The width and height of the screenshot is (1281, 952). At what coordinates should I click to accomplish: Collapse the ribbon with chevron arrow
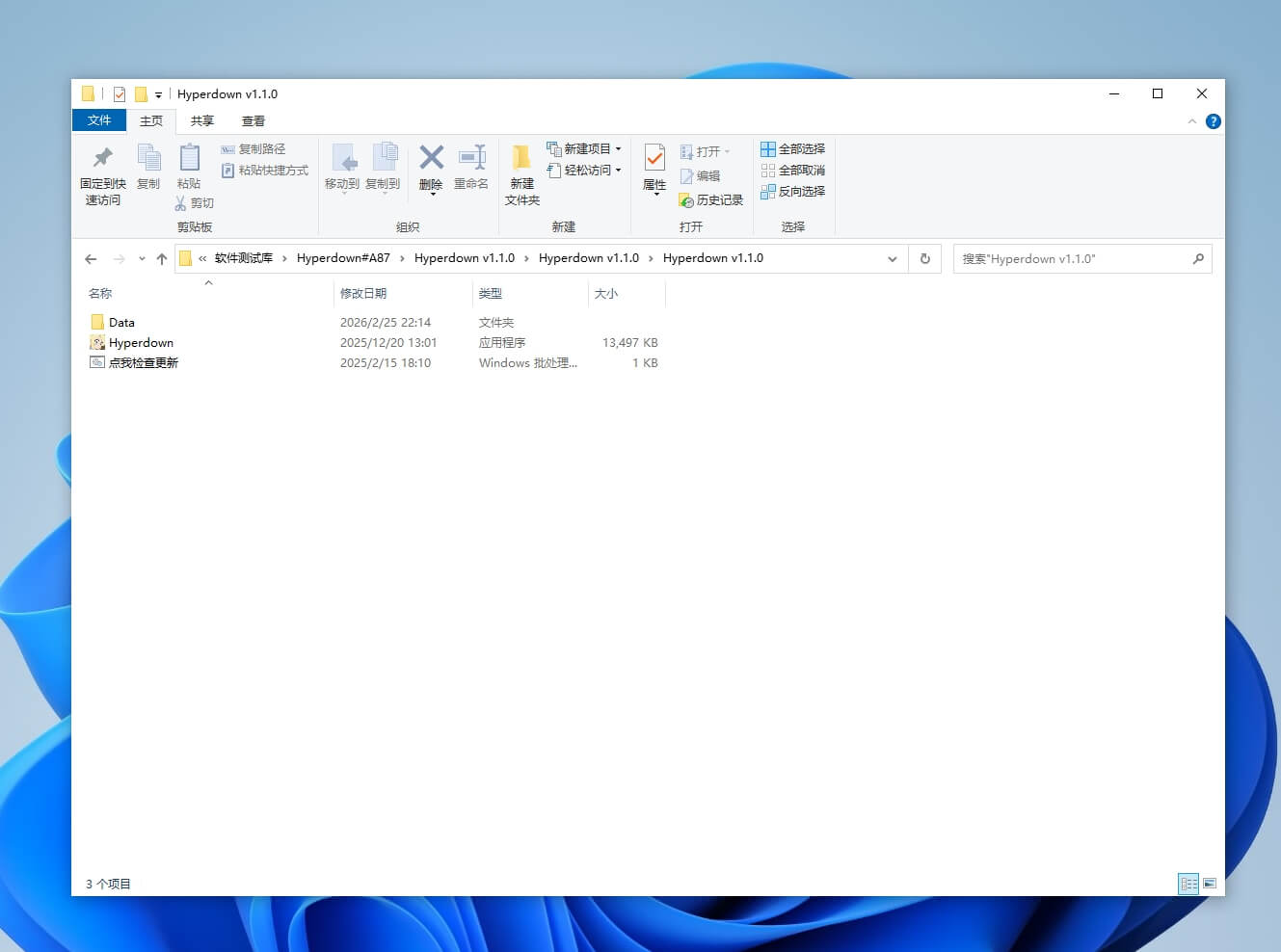coord(1192,121)
